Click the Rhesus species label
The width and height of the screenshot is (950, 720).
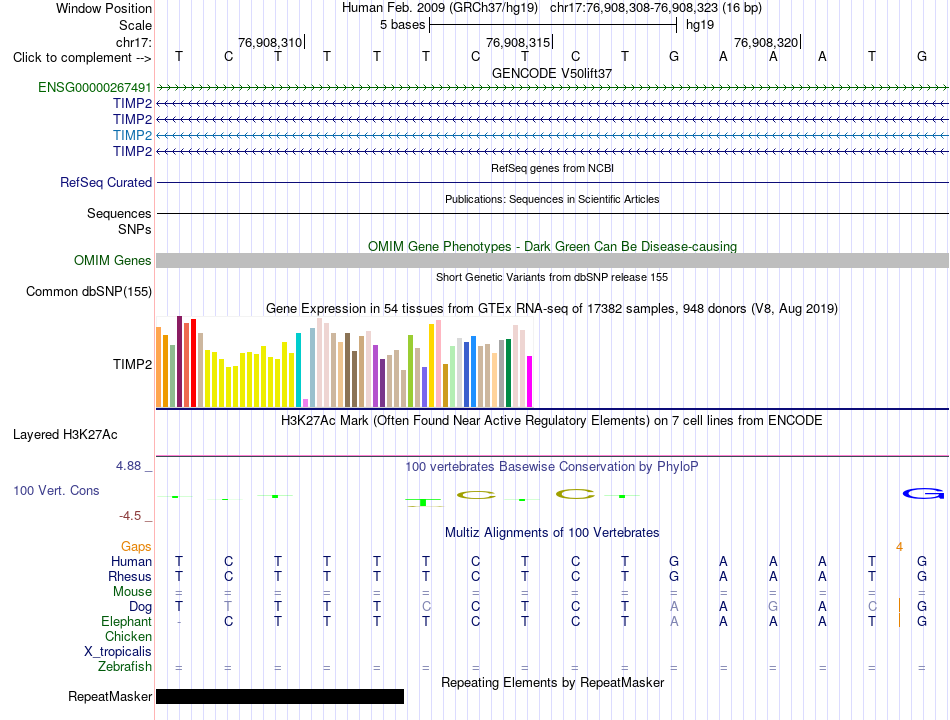click(x=130, y=576)
